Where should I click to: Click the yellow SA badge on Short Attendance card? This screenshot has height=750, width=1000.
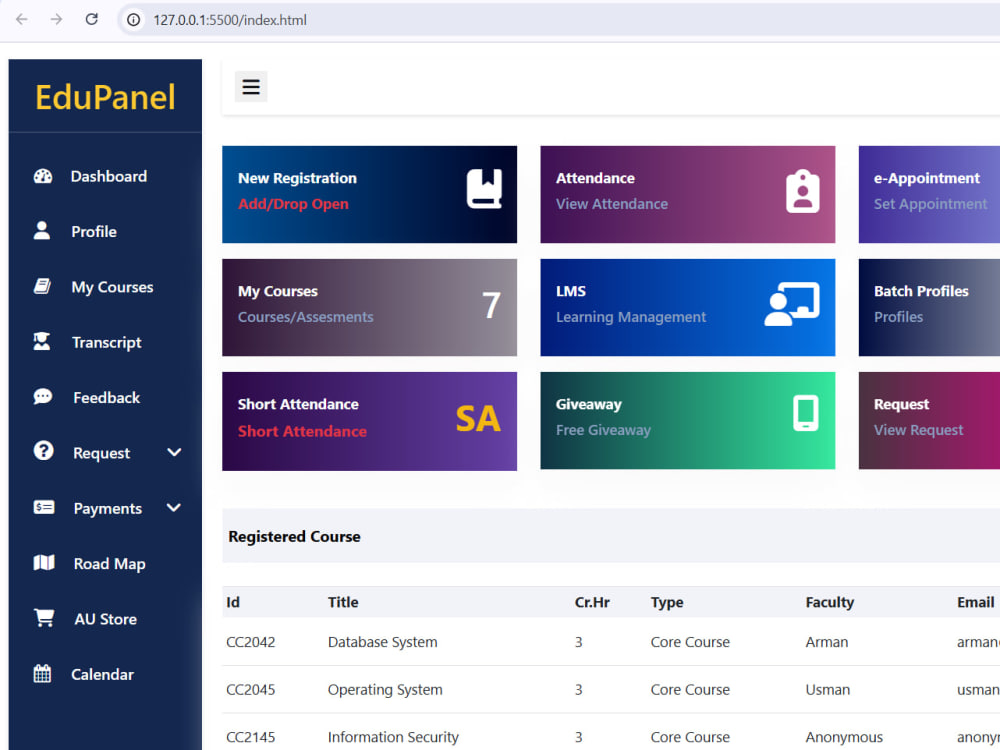478,419
